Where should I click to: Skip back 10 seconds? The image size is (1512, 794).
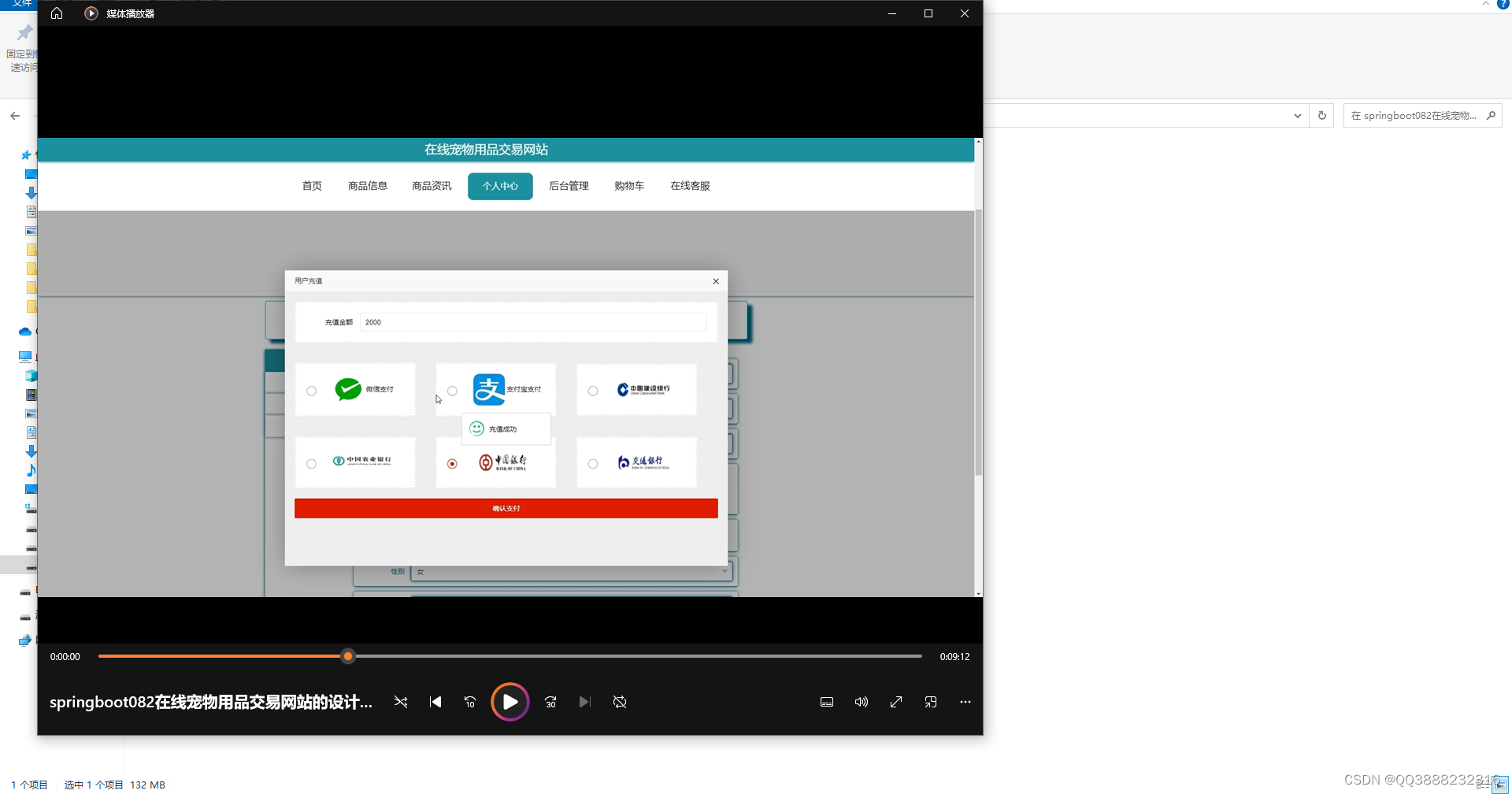point(470,702)
